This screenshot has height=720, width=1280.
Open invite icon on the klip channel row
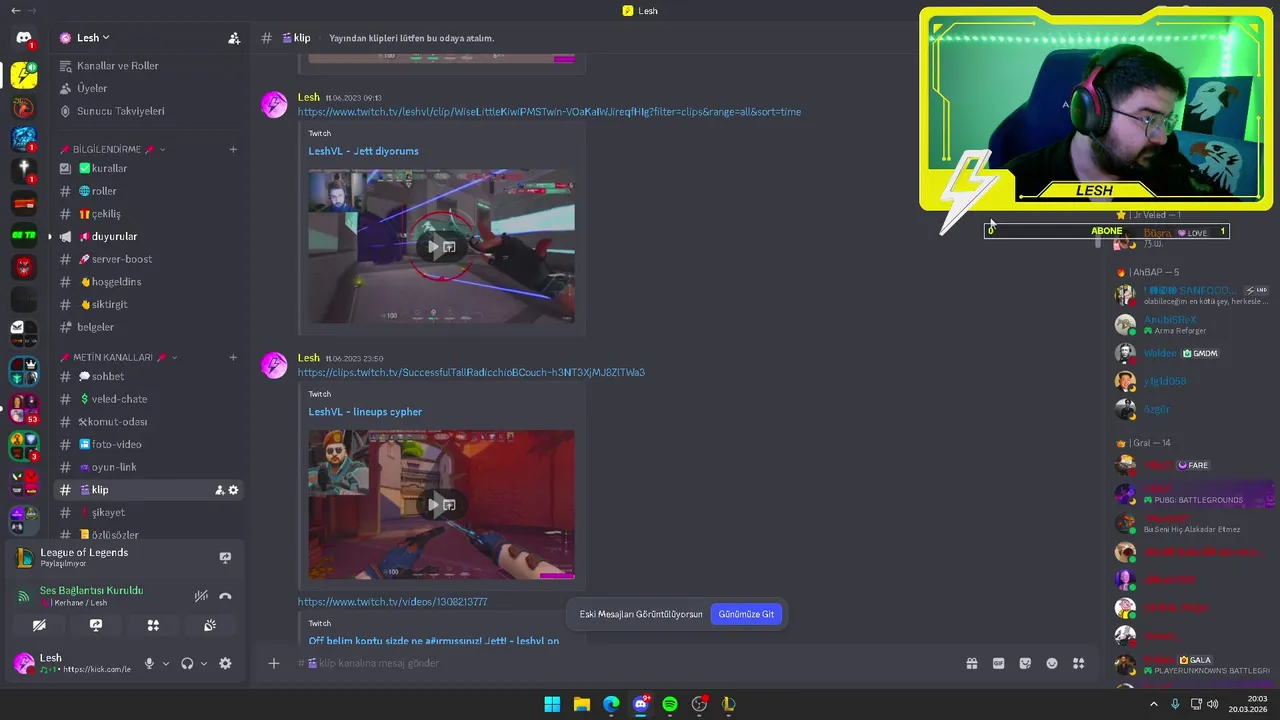pos(219,490)
